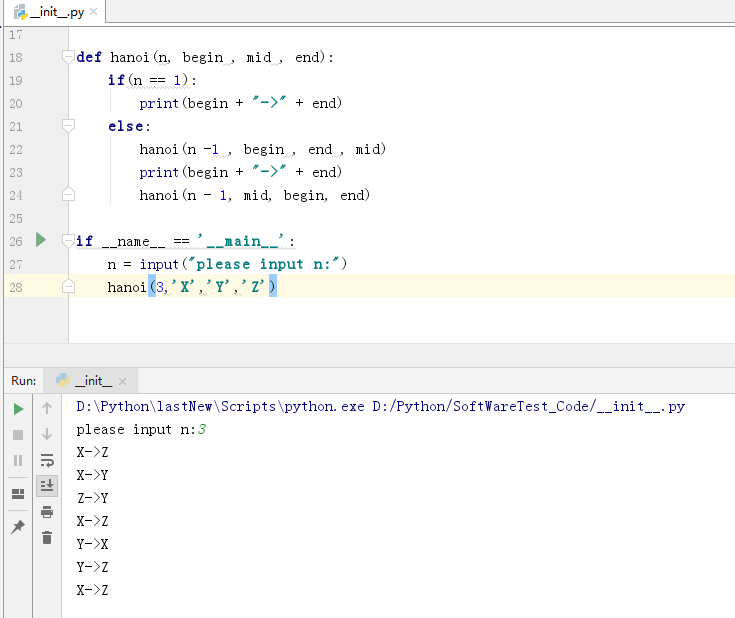Screen dimensions: 735x618
Task: Clear console output with the trash icon
Action: tap(47, 538)
